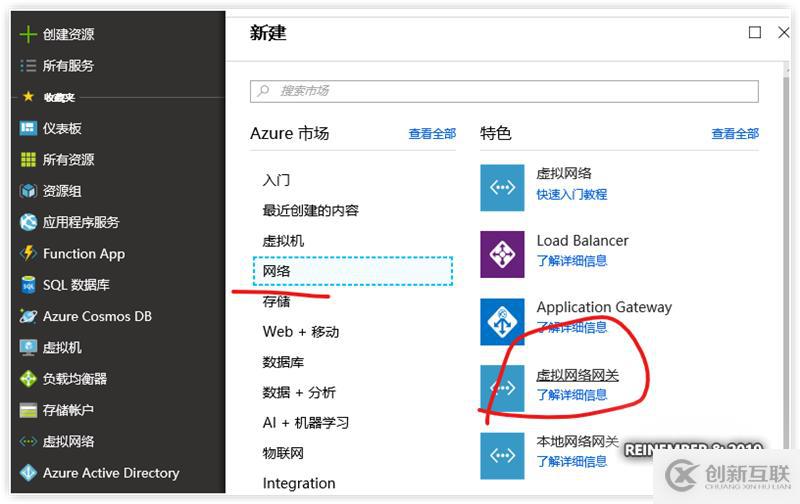Click the 虚拟网络 featured title text
800x504 pixels.
click(x=564, y=173)
